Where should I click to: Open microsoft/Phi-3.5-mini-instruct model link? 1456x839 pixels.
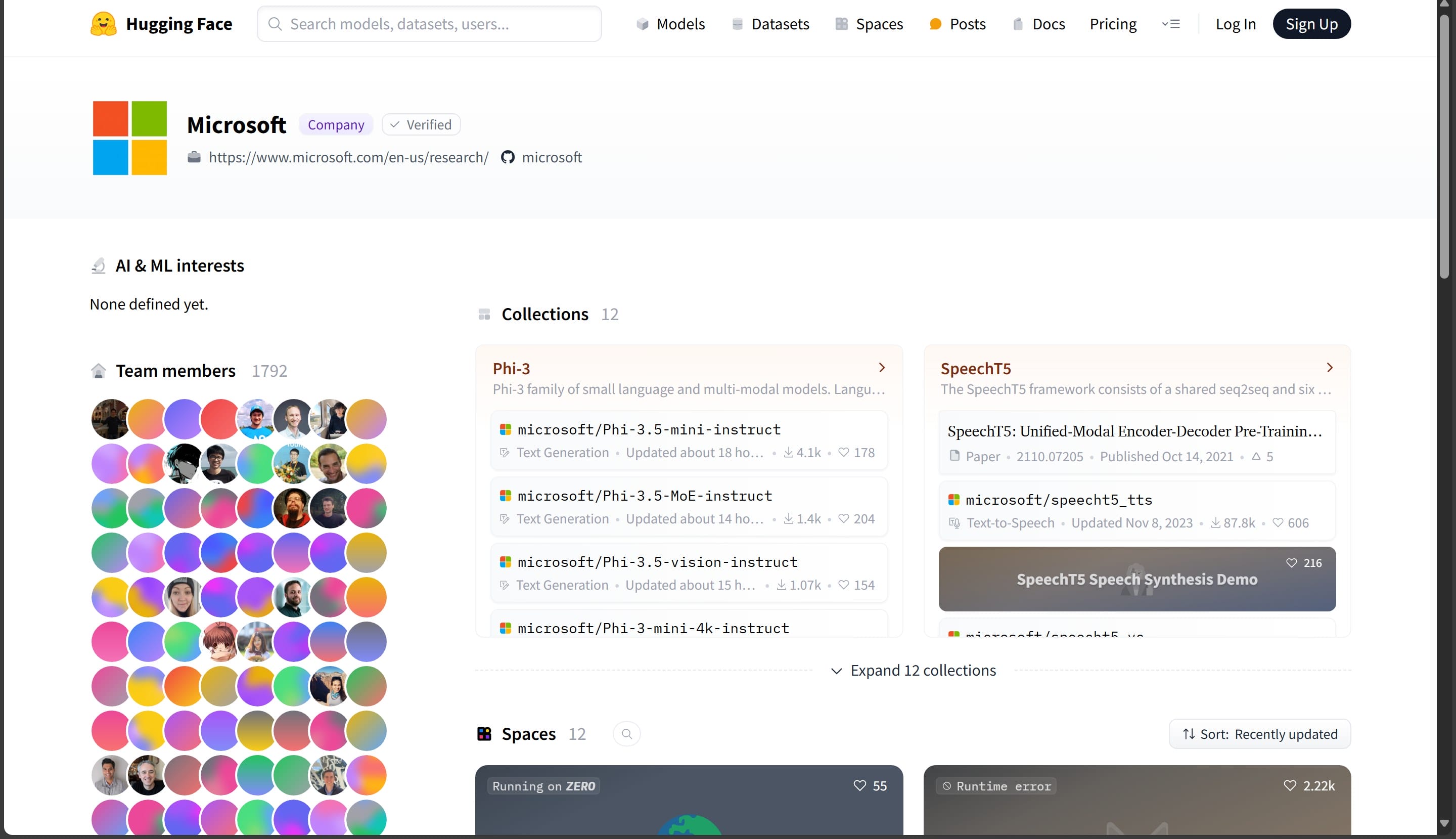pyautogui.click(x=649, y=429)
